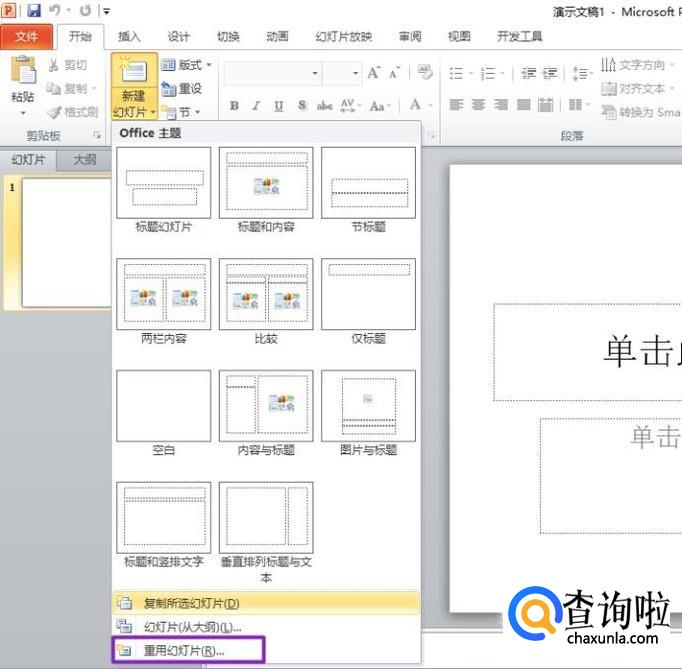Screen dimensions: 682x669
Task: Choose Reuse Slides (重用幻灯片) menu entry
Action: click(187, 650)
